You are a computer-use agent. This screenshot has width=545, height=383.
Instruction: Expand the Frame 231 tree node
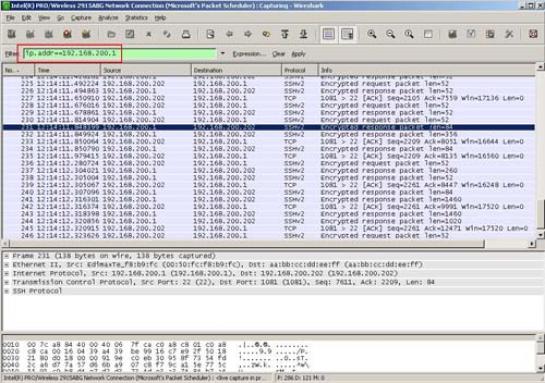click(x=7, y=256)
